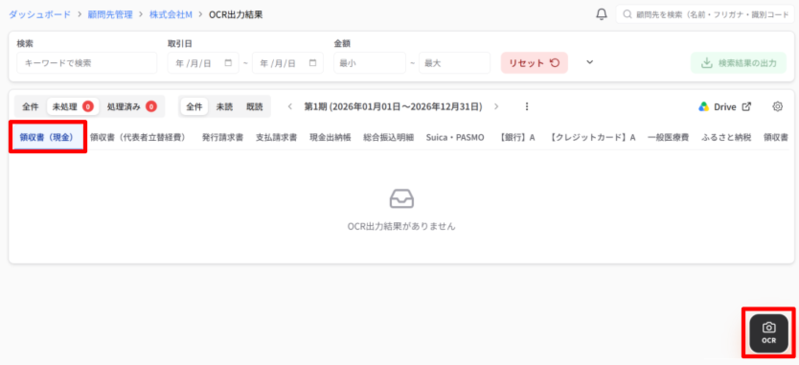Switch to 発行請求書 tab
This screenshot has width=799, height=365.
pos(222,137)
